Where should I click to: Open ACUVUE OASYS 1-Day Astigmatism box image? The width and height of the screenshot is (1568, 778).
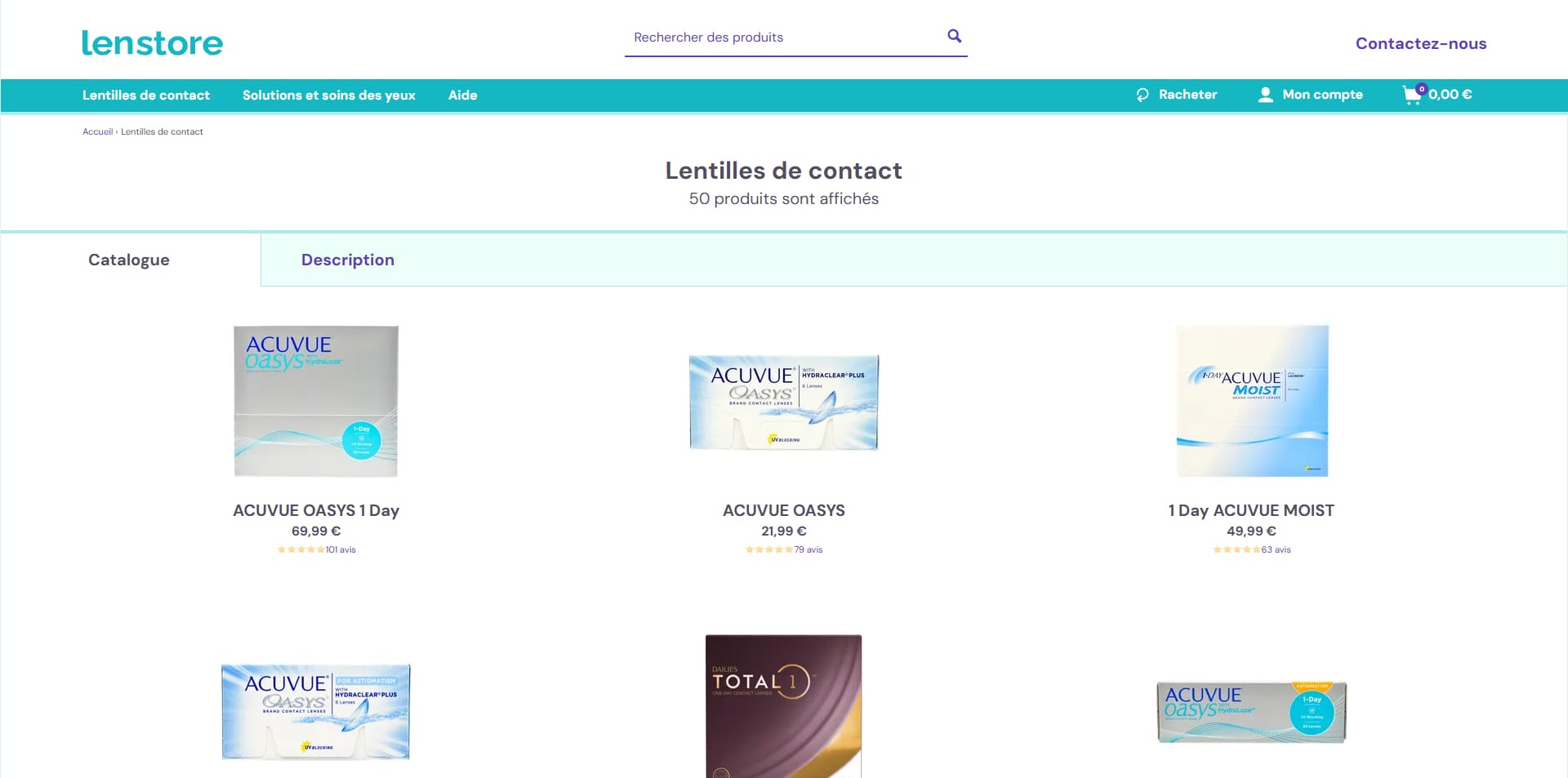point(1252,712)
